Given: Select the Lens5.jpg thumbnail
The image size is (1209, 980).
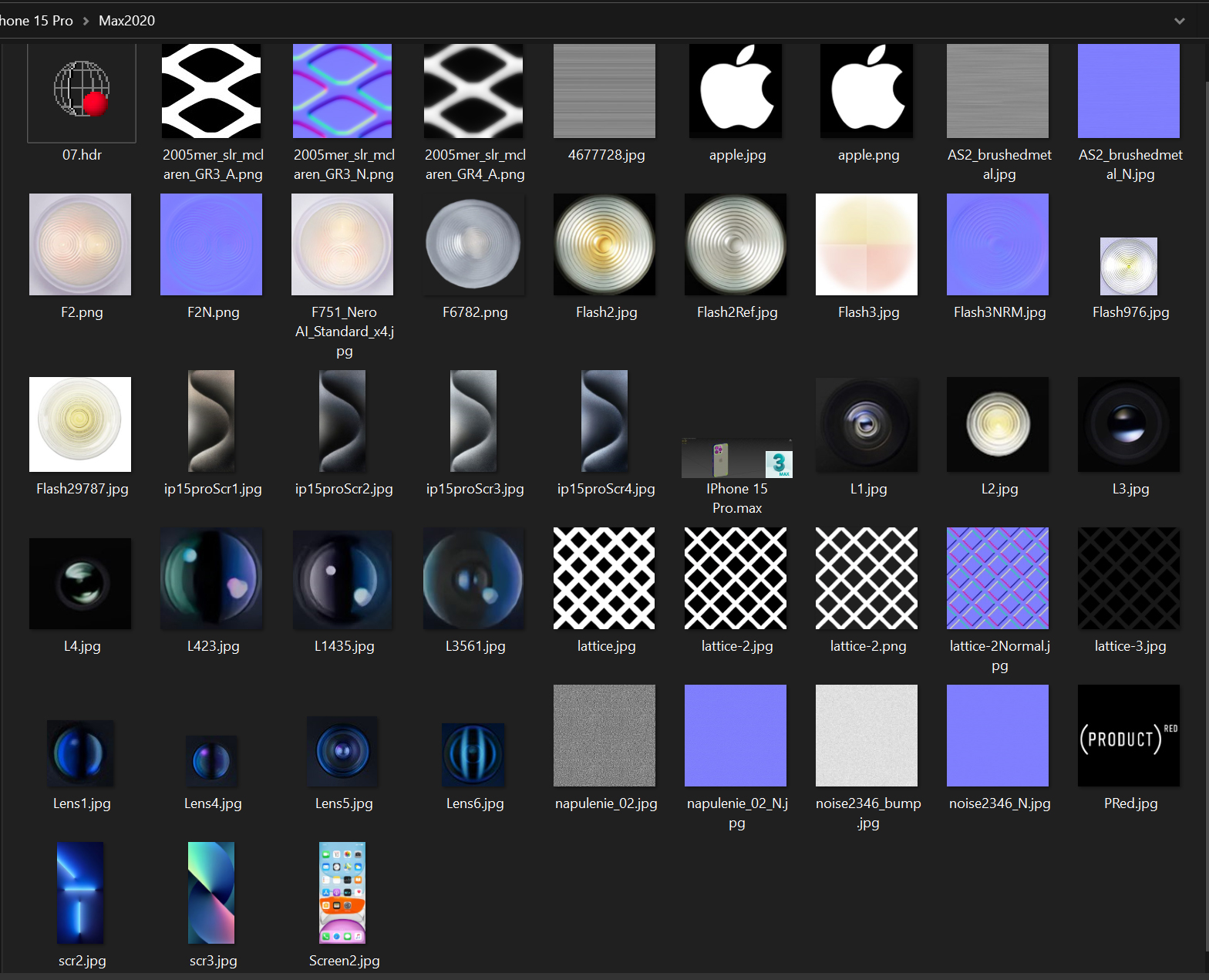Looking at the screenshot, I should click(342, 752).
